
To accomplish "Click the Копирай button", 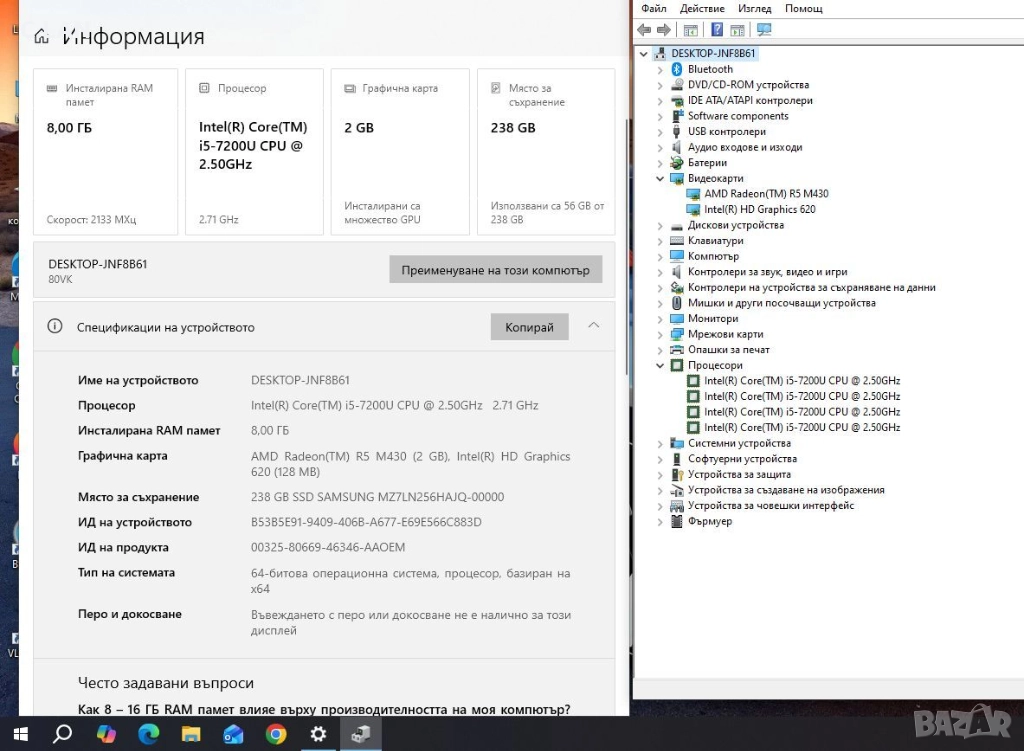I will pos(529,327).
